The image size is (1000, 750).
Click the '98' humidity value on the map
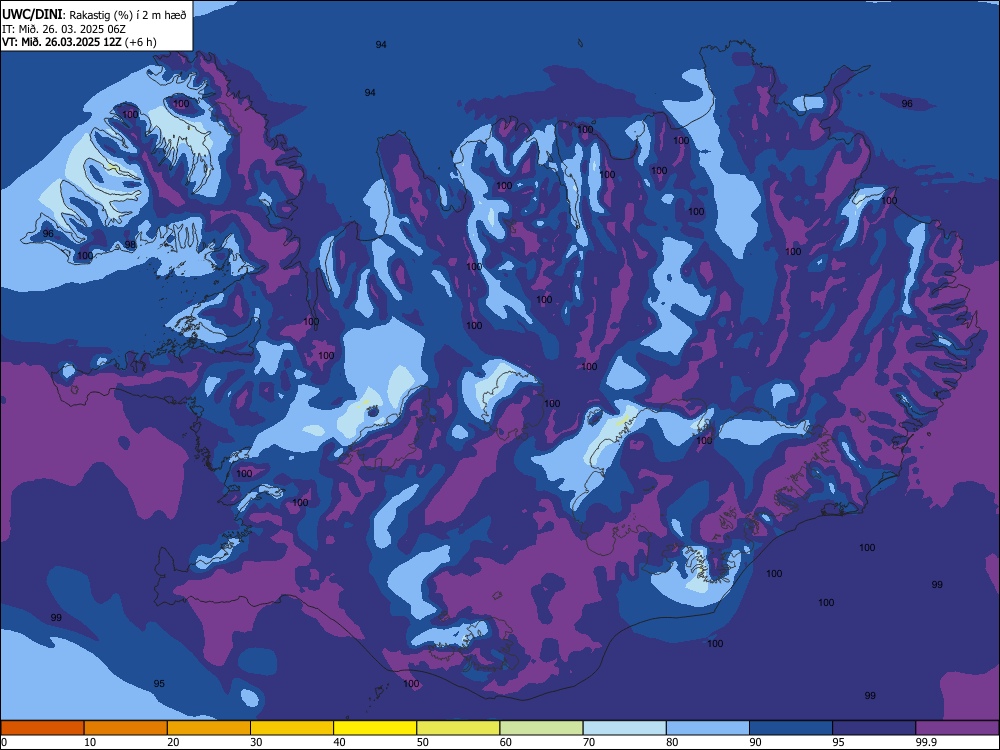pyautogui.click(x=129, y=245)
